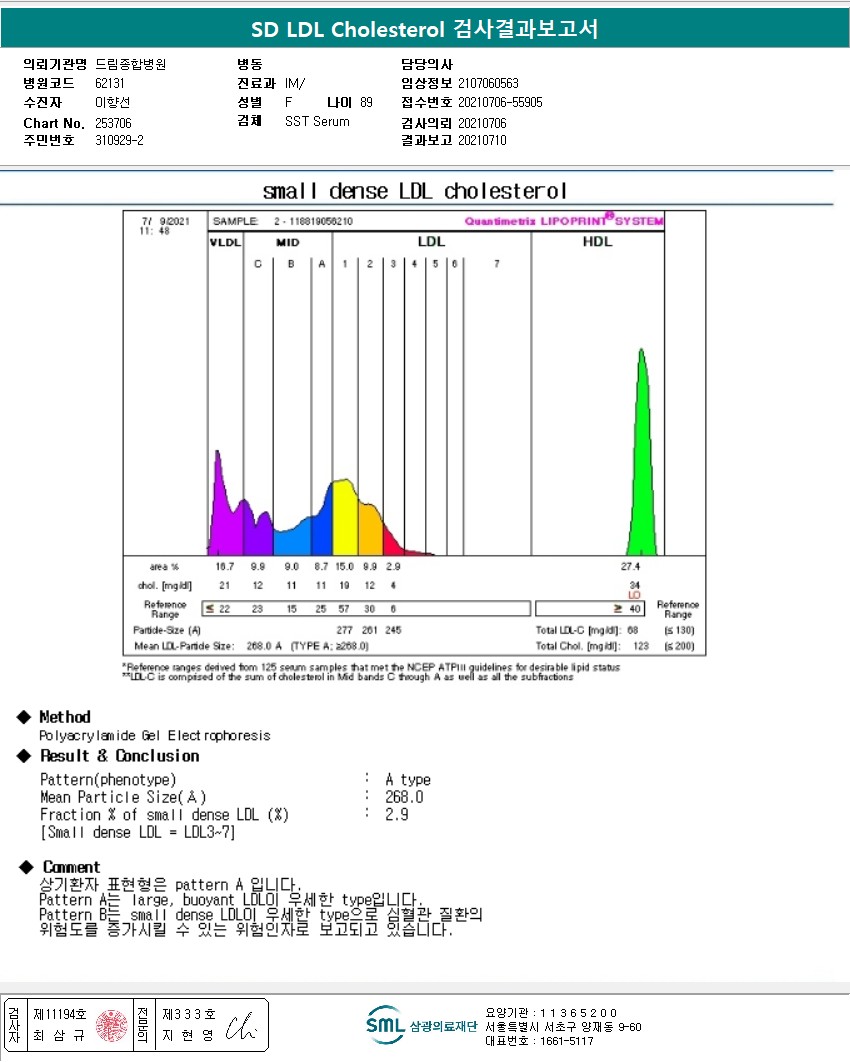This screenshot has width=850, height=1062.
Task: Click the red examiner seal stamp
Action: [111, 1025]
